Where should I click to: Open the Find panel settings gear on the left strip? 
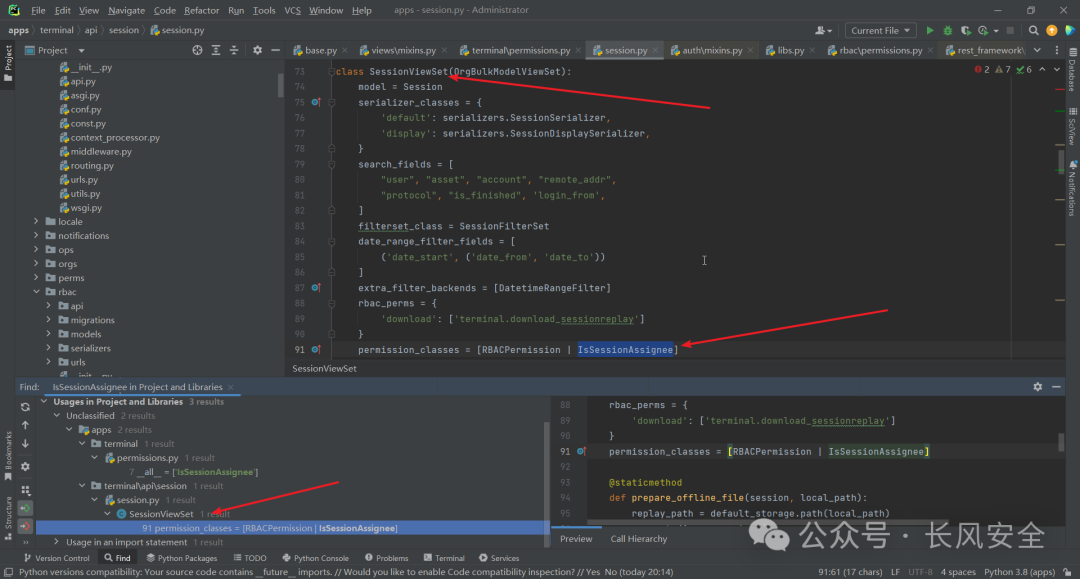(25, 466)
